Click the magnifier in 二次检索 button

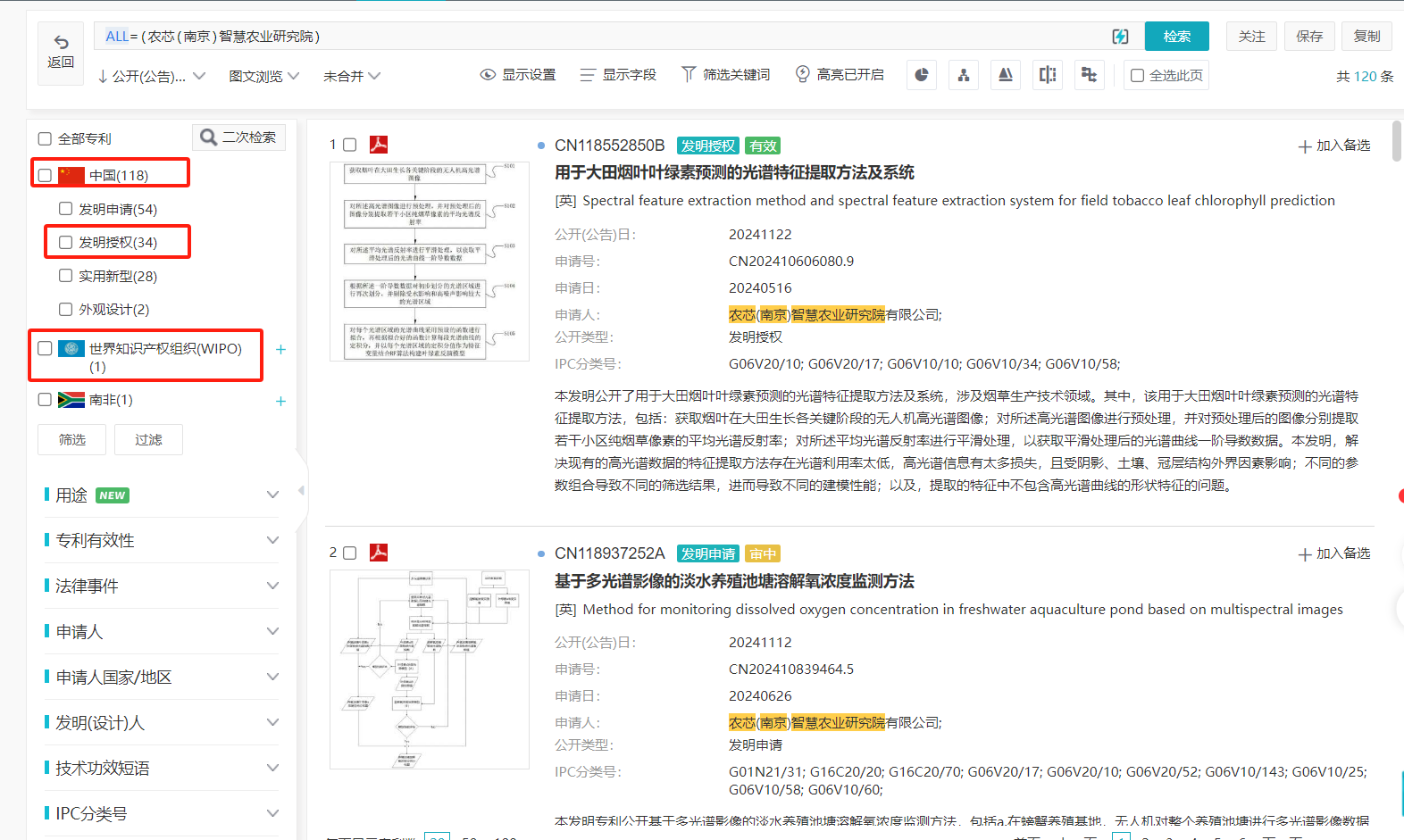click(x=208, y=137)
